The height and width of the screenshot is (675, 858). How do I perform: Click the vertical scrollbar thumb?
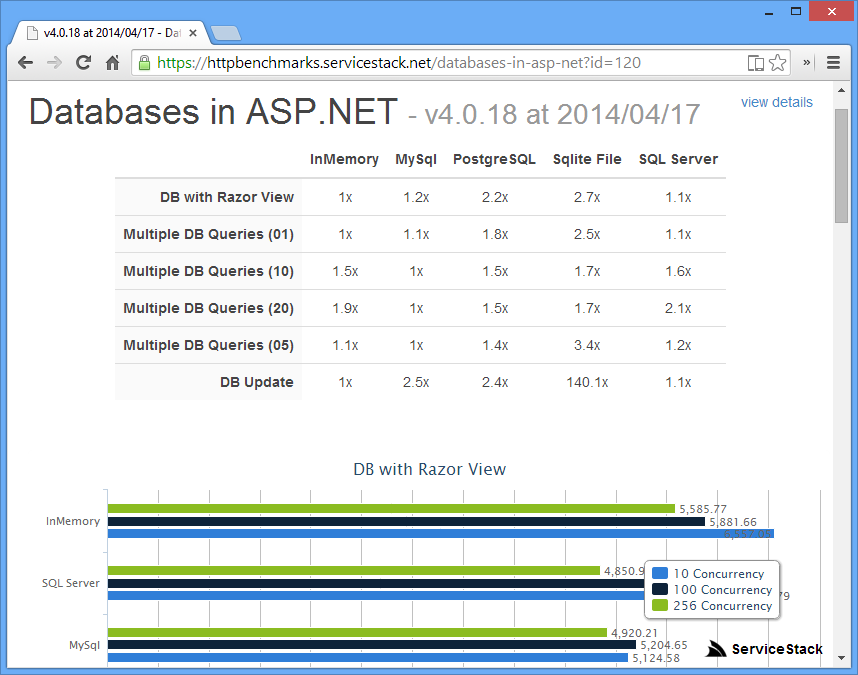[x=841, y=165]
